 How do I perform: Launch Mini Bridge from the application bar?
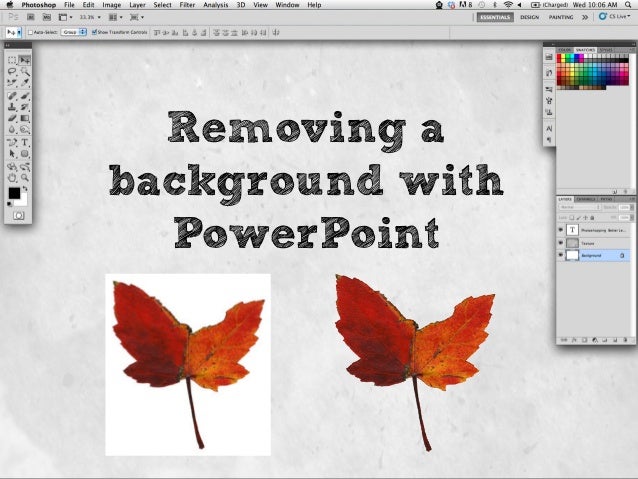(47, 17)
